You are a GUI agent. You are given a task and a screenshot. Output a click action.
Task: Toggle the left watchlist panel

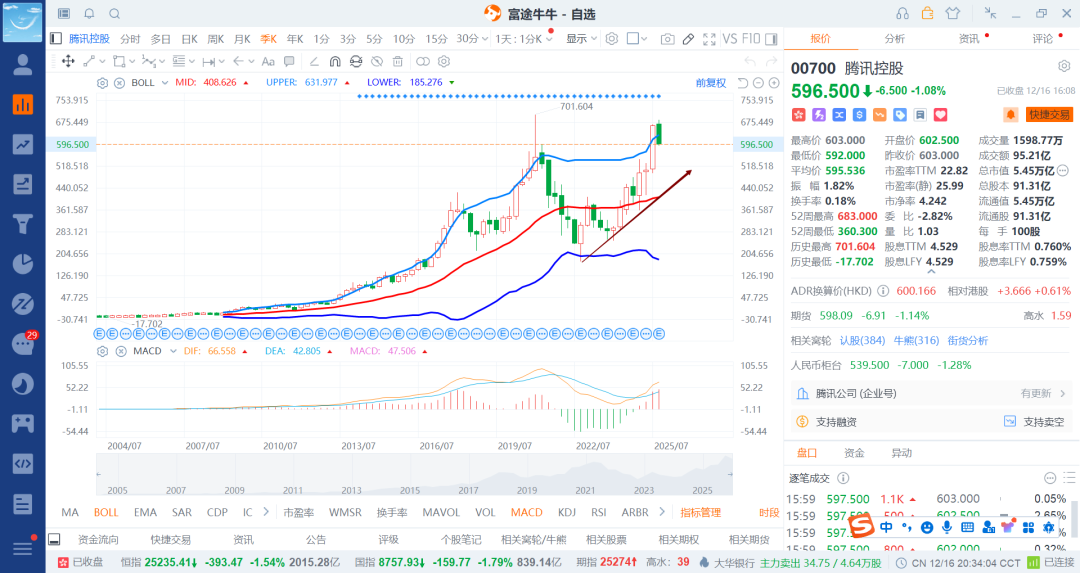pos(56,39)
